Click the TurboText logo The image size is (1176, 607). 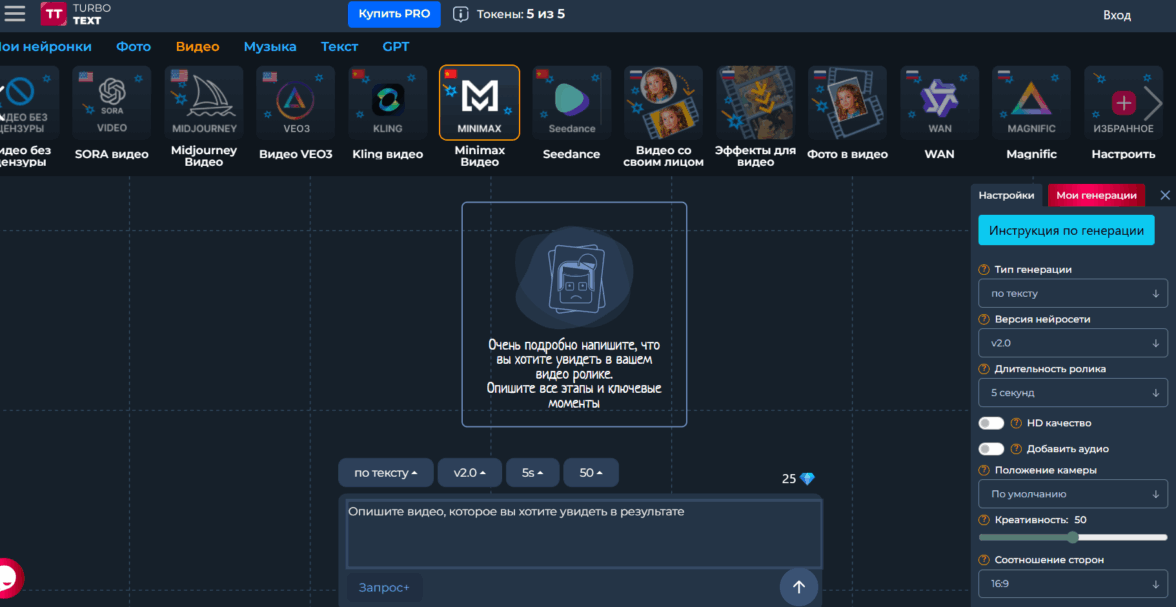(76, 14)
